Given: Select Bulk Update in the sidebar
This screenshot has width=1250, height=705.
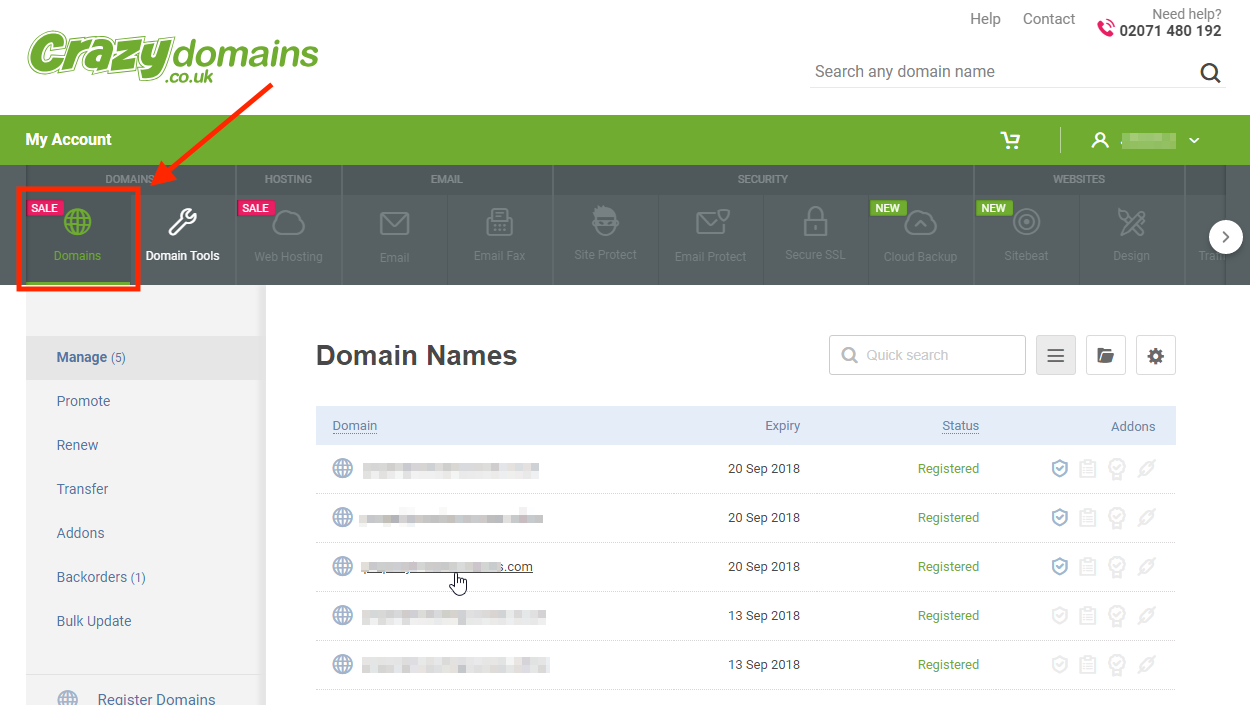Looking at the screenshot, I should click(94, 621).
